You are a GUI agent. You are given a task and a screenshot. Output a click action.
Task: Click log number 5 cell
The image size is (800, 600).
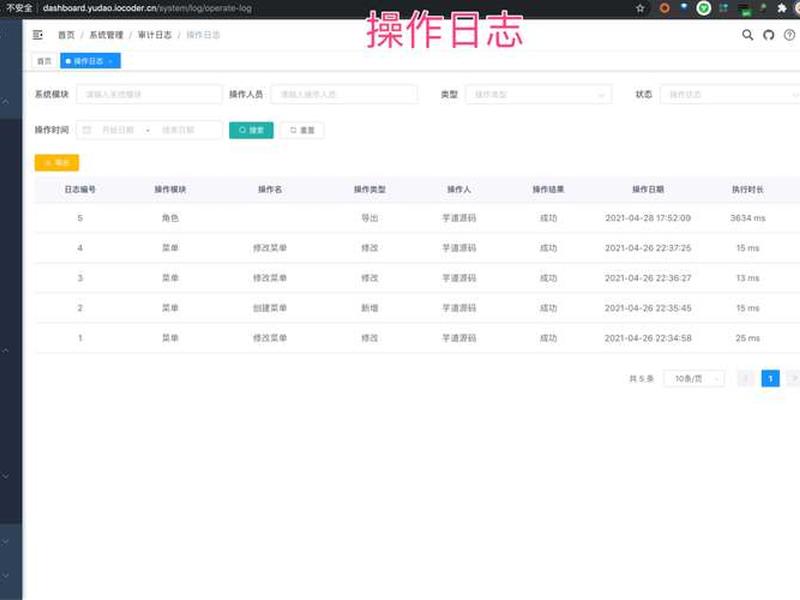(x=80, y=218)
